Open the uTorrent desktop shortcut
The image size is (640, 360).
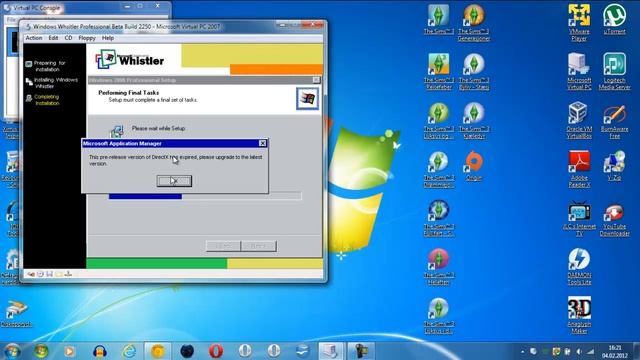(x=614, y=20)
